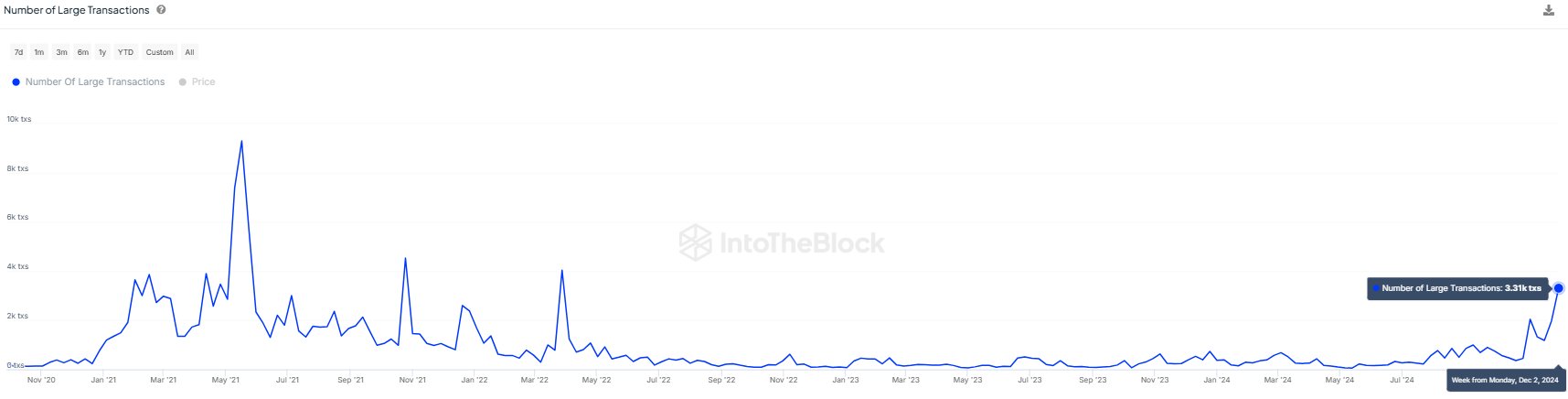Image resolution: width=1568 pixels, height=399 pixels.
Task: Click the Nov '21 spike on line
Action: click(405, 258)
